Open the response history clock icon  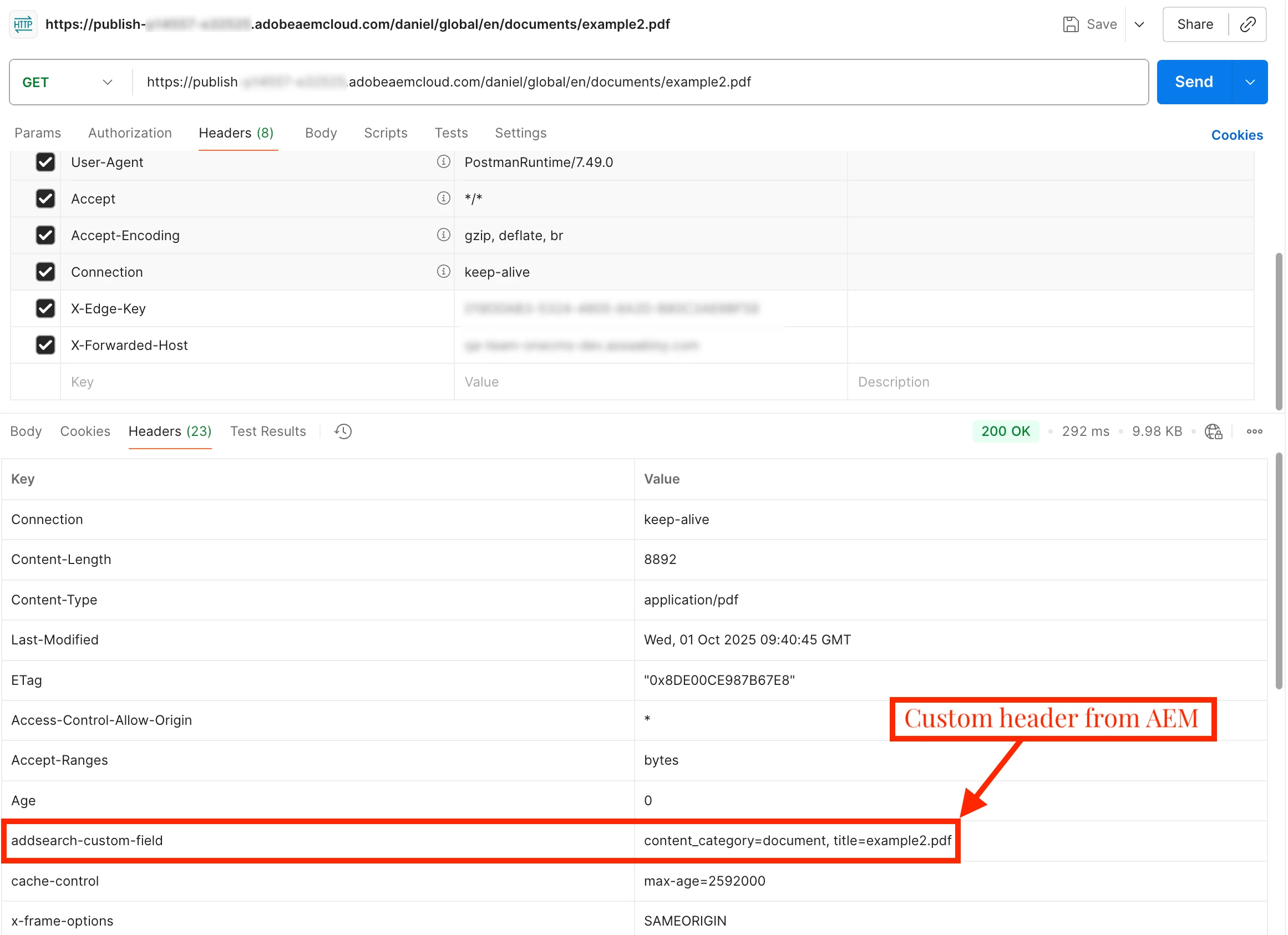343,431
